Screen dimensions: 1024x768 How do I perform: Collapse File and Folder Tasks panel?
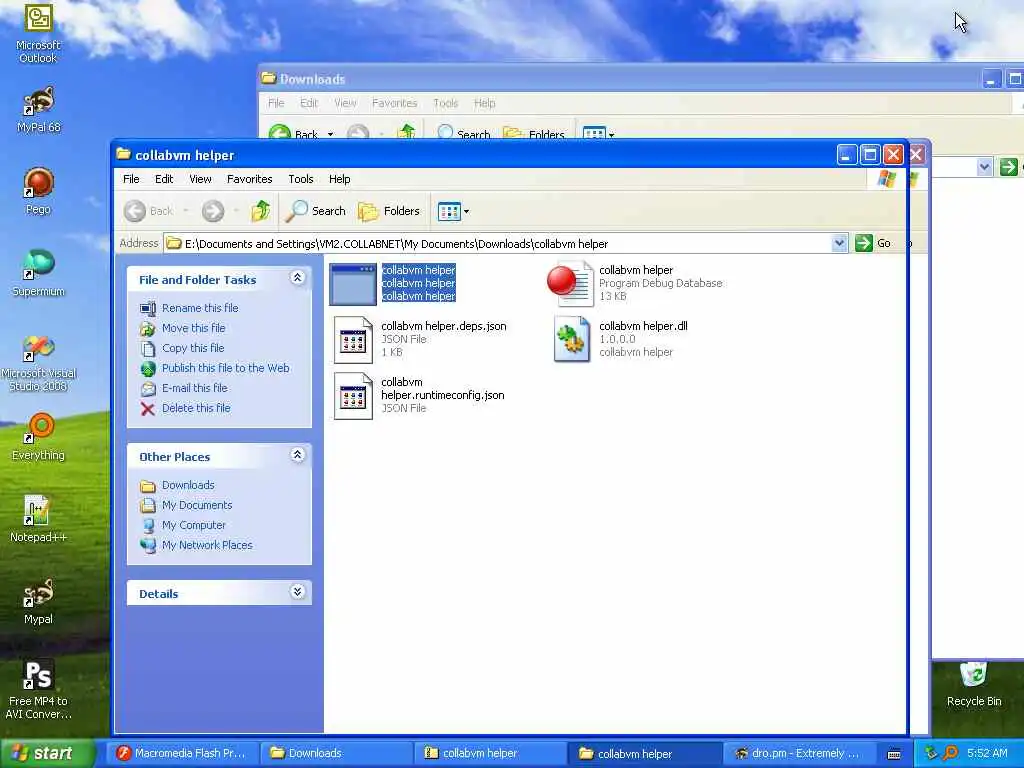pos(297,278)
